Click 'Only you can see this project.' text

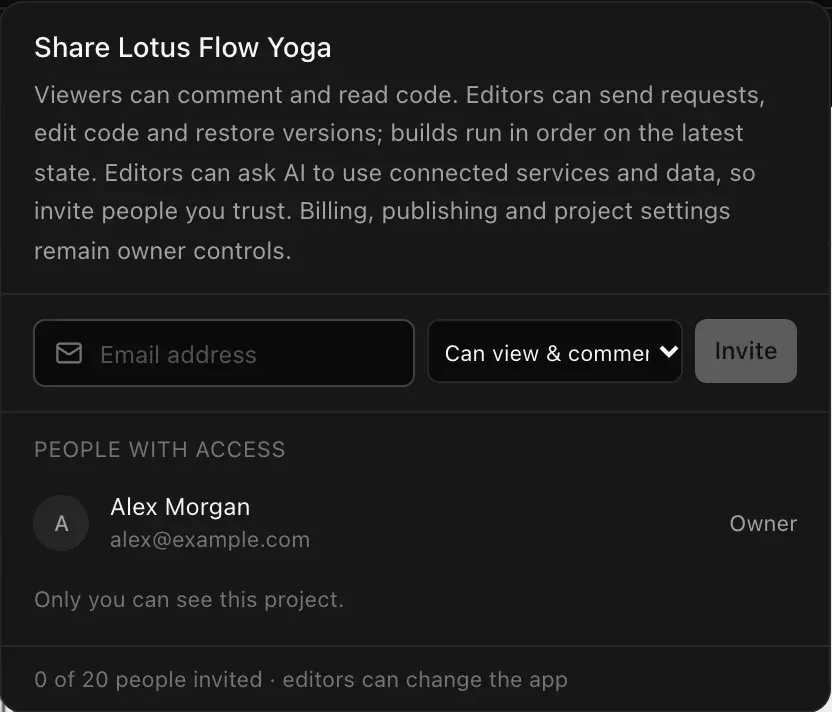(189, 600)
